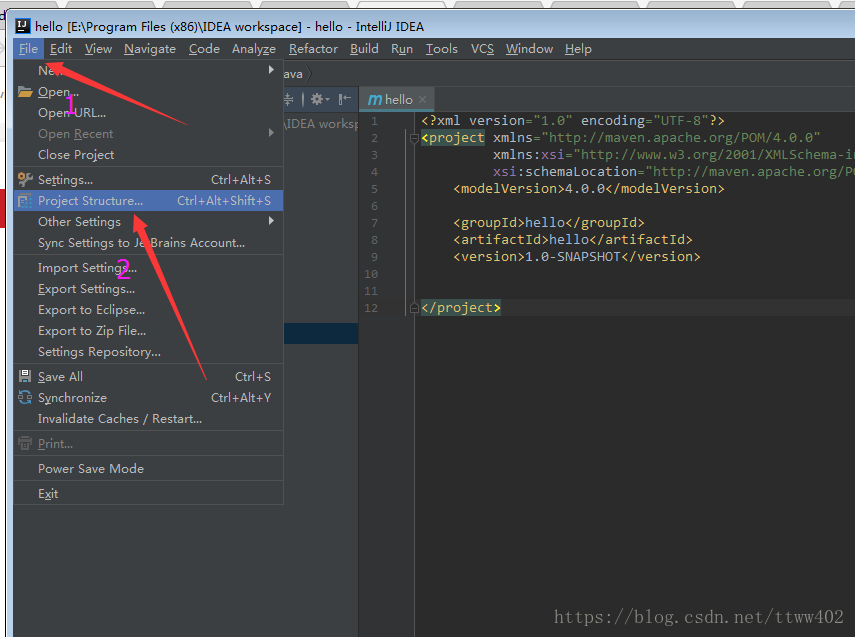This screenshot has height=637, width=855.
Task: Open project panel gear settings dropdown
Action: point(320,99)
